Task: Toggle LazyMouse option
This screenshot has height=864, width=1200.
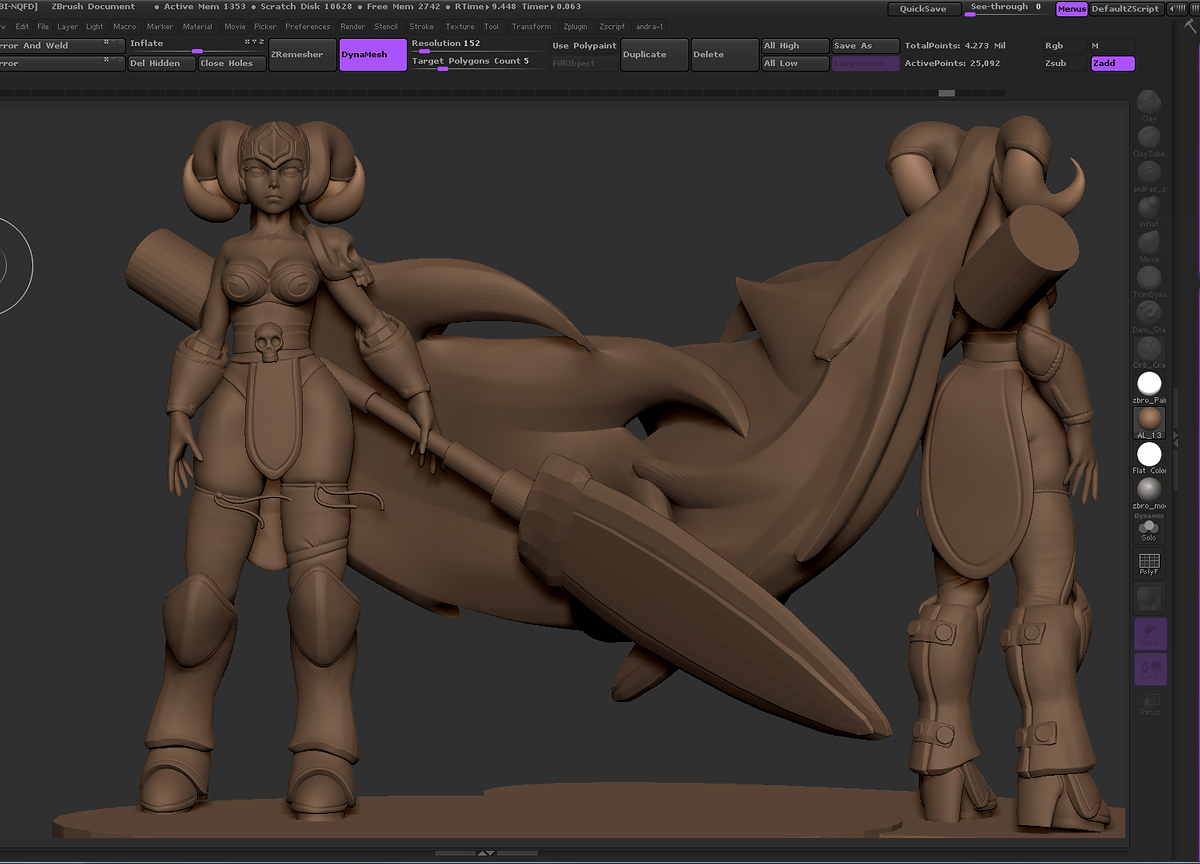Action: click(x=865, y=63)
